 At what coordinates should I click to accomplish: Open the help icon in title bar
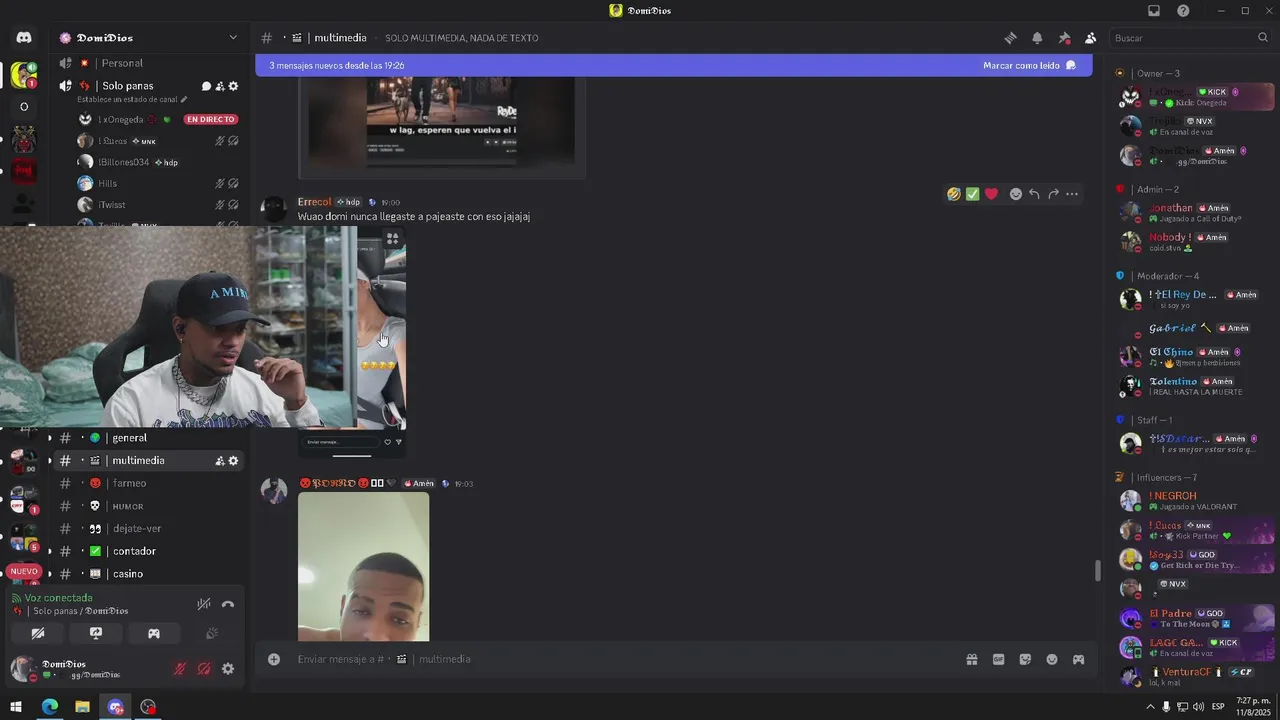1183,11
